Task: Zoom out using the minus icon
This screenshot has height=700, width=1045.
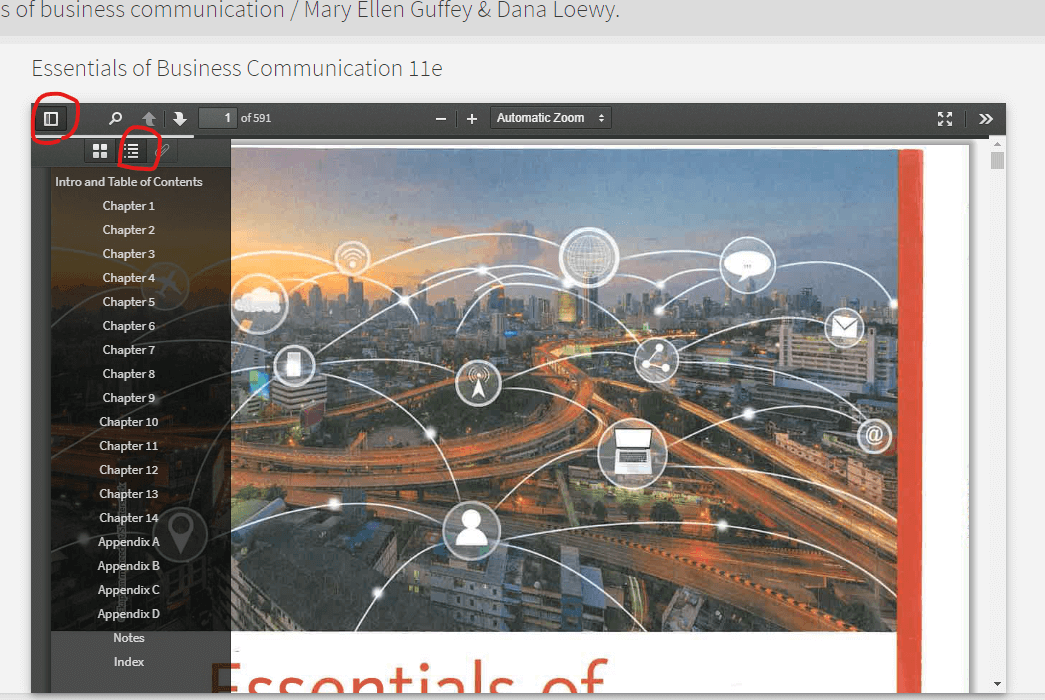Action: click(440, 118)
